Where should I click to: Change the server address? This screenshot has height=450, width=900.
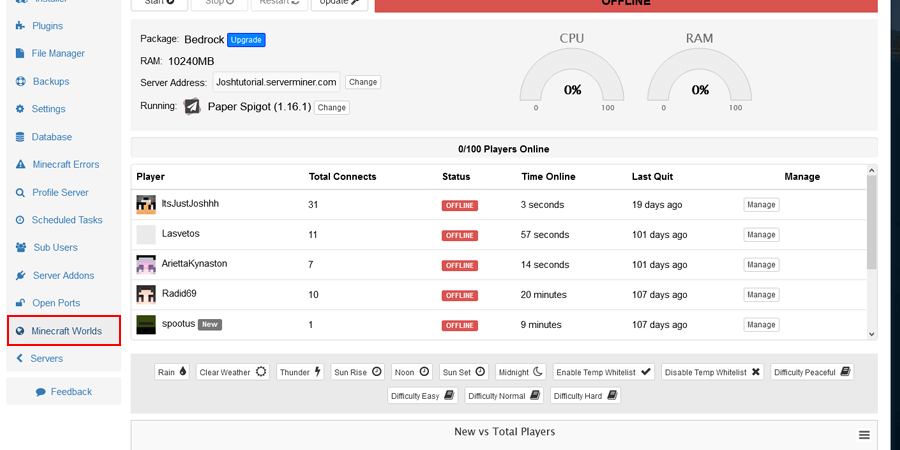point(363,82)
